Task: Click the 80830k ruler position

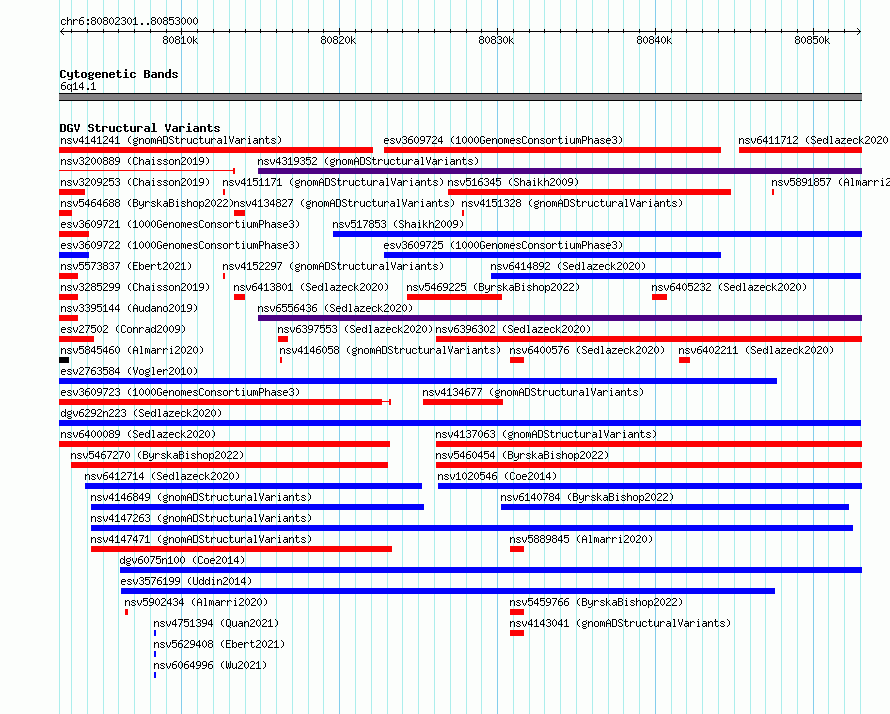Action: pyautogui.click(x=496, y=40)
